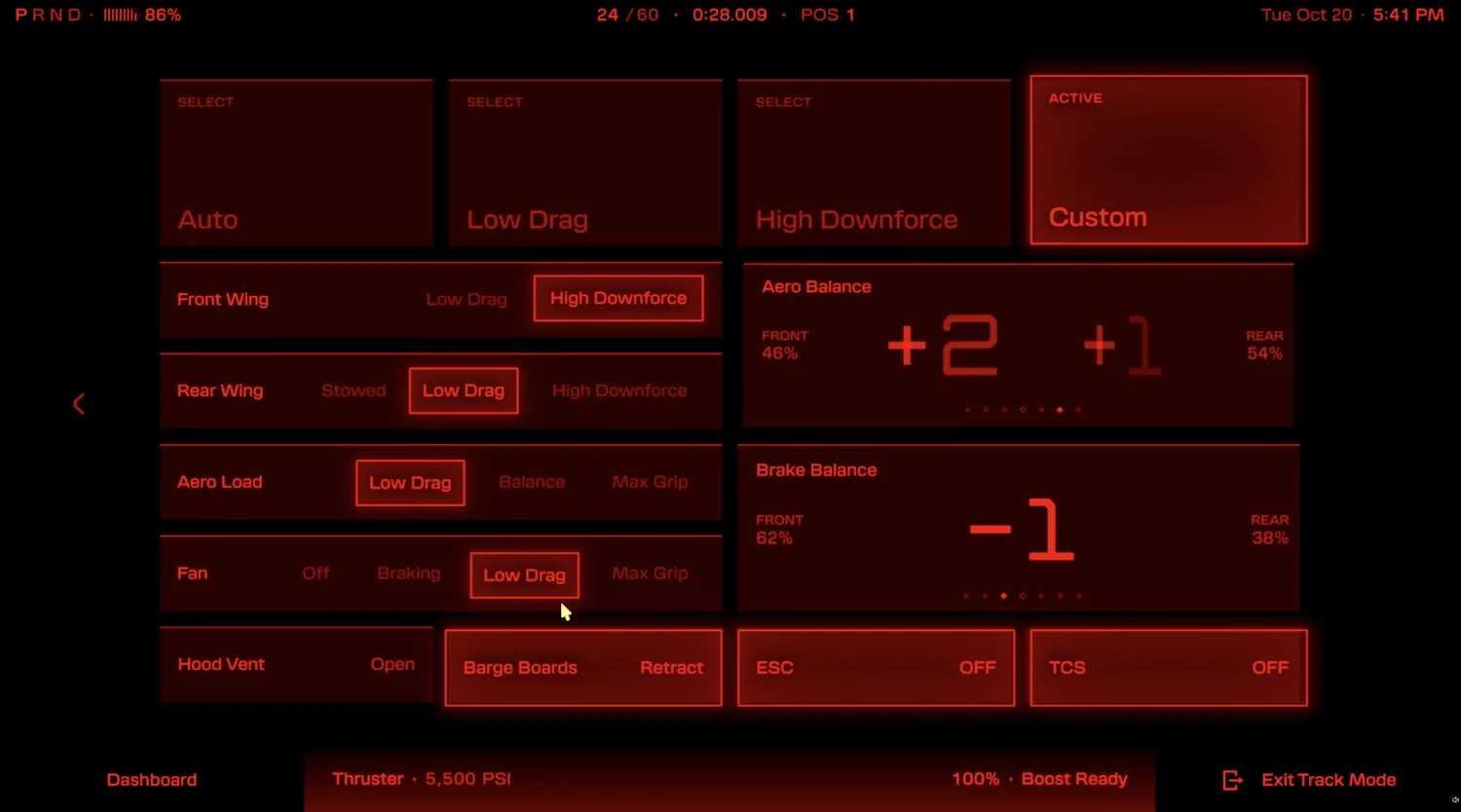Click the Aero Balance +2 value
Image resolution: width=1461 pixels, height=812 pixels.
pyautogui.click(x=943, y=345)
